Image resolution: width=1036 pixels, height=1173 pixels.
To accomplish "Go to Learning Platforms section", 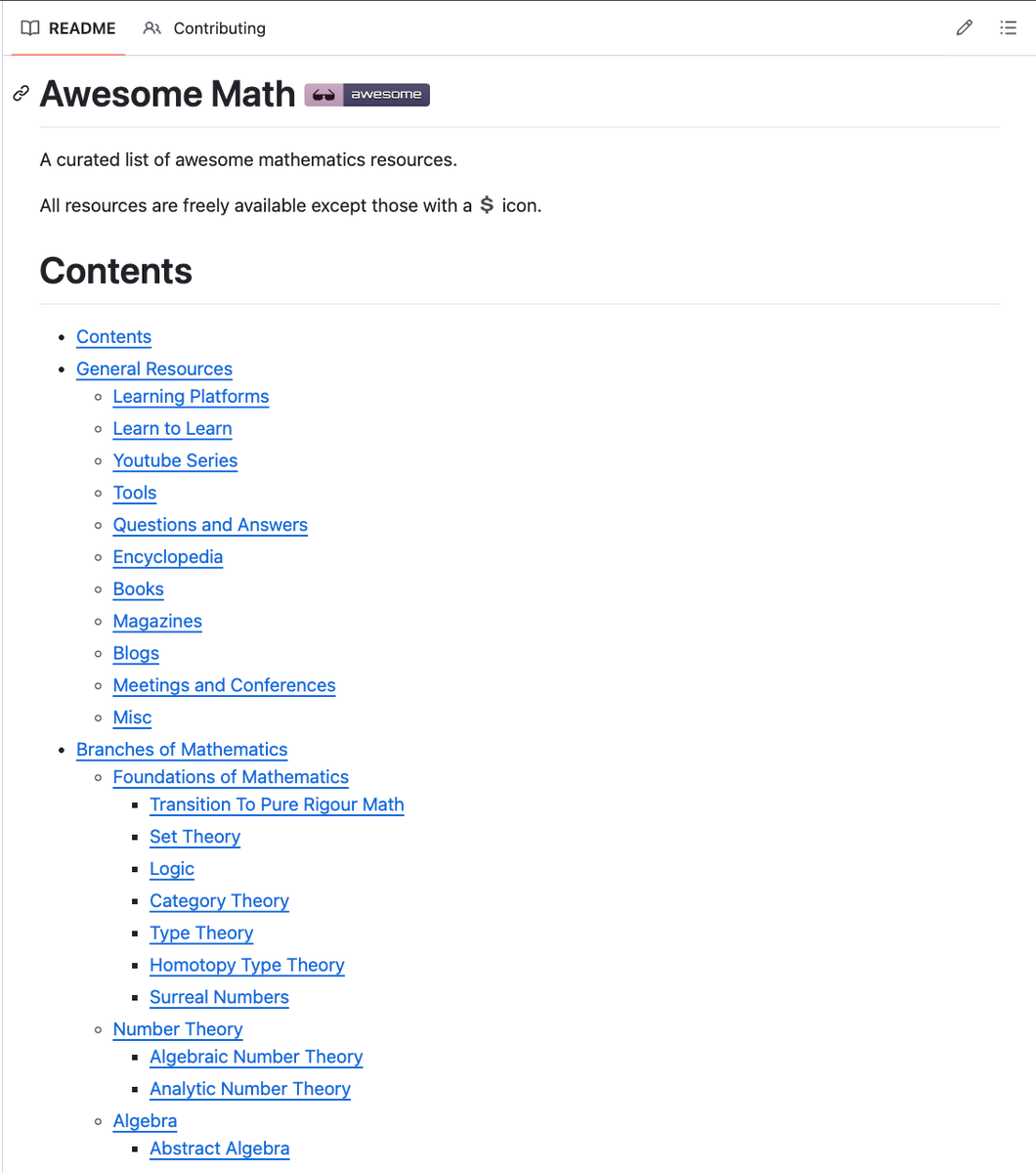I will (x=191, y=396).
